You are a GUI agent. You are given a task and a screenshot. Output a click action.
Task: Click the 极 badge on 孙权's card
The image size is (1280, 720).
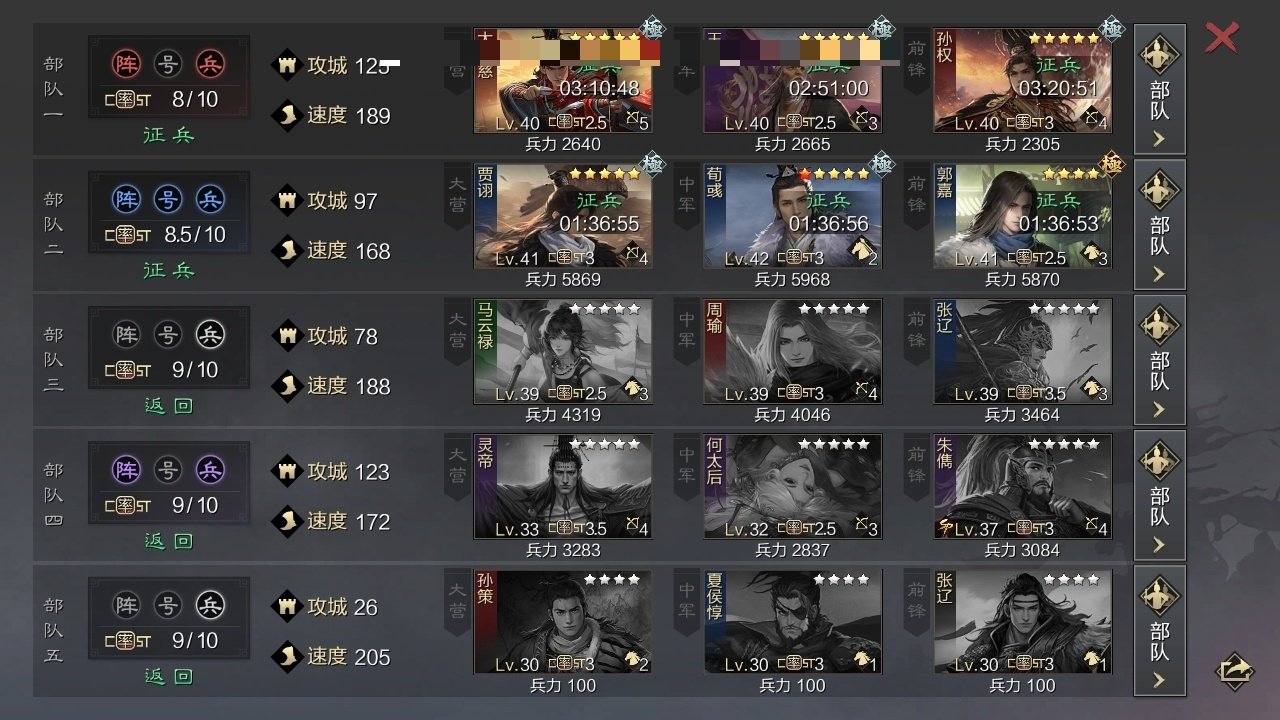click(1111, 29)
